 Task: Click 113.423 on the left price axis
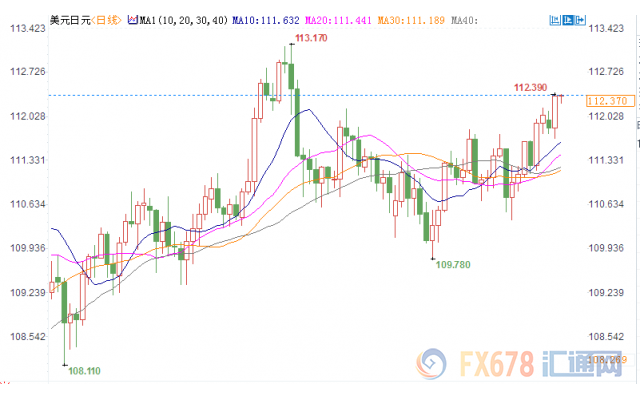click(x=28, y=28)
